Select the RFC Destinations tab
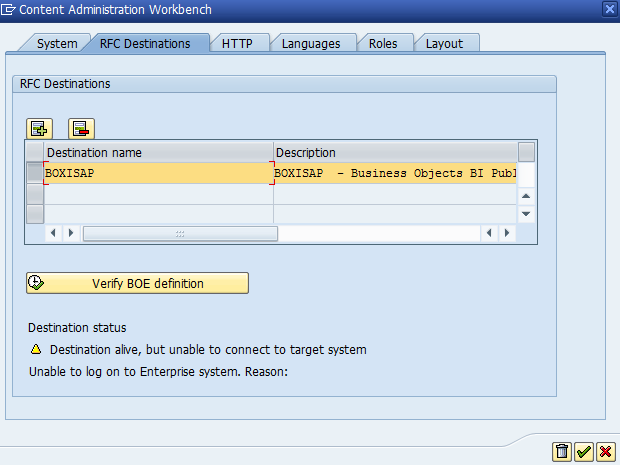Image resolution: width=620 pixels, height=465 pixels. point(145,43)
